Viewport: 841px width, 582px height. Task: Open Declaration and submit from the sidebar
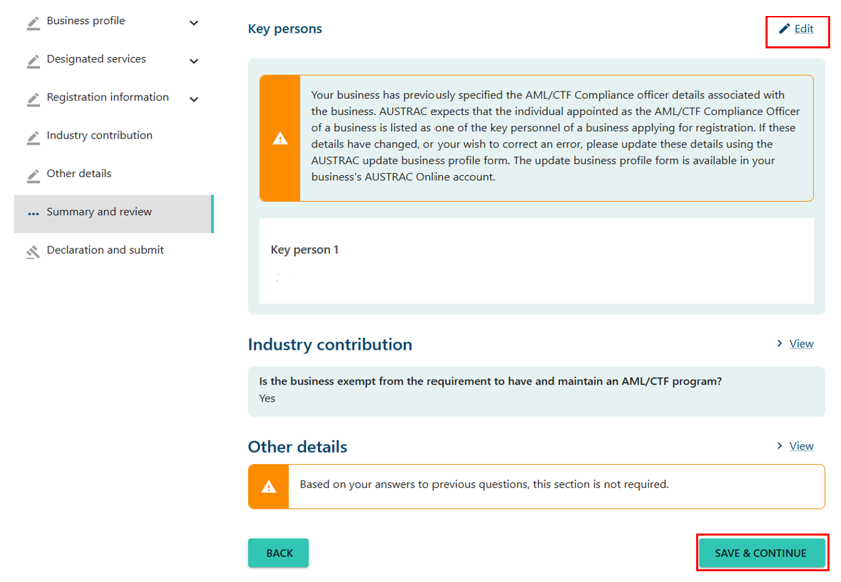coord(107,250)
